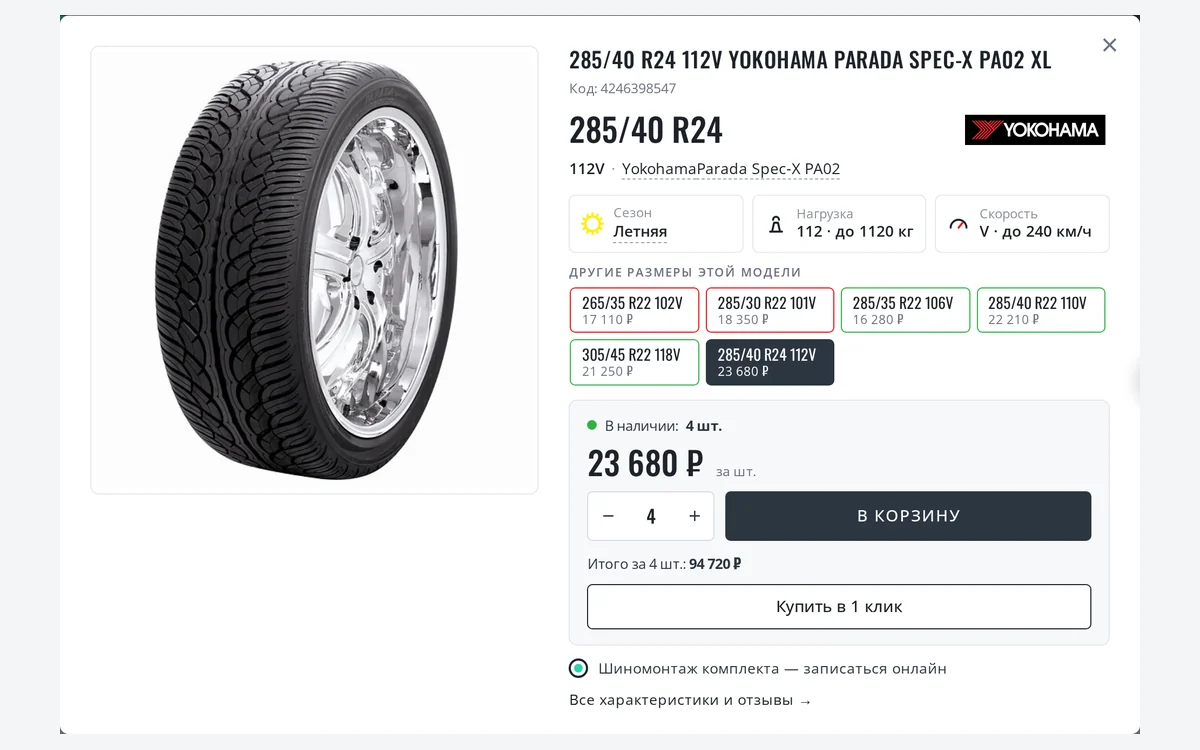Pick size 305/45 R22 118V
Viewport: 1200px width, 750px height.
coord(634,362)
